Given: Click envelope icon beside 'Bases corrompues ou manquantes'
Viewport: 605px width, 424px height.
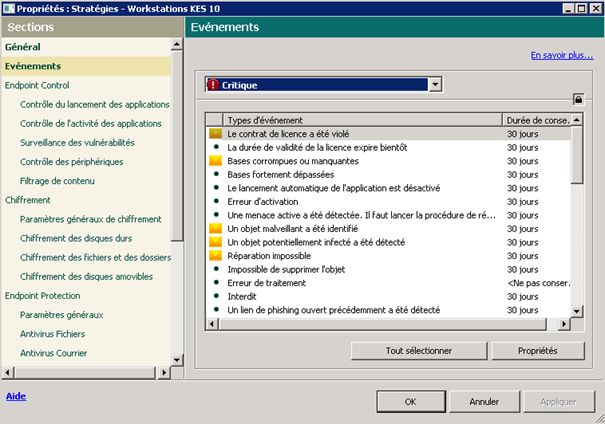Looking at the screenshot, I should (214, 160).
